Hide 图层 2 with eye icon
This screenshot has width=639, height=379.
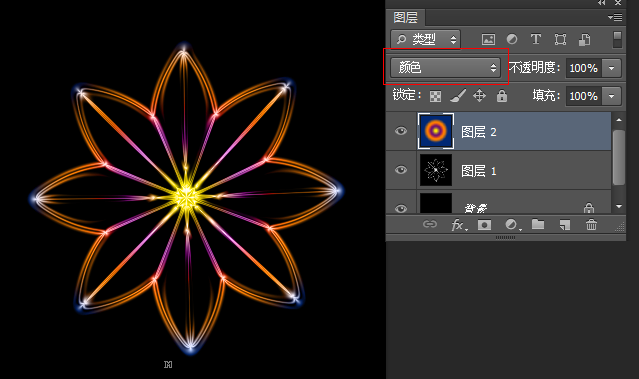(401, 131)
